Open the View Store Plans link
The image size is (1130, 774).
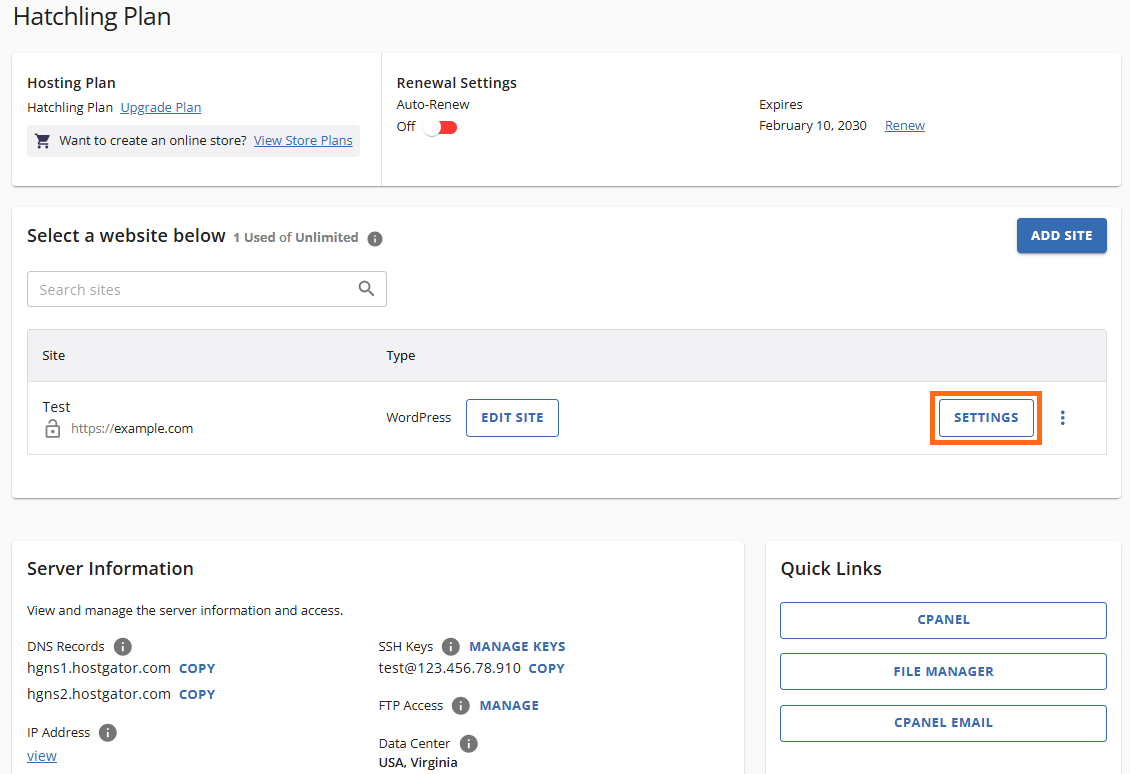pyautogui.click(x=303, y=141)
